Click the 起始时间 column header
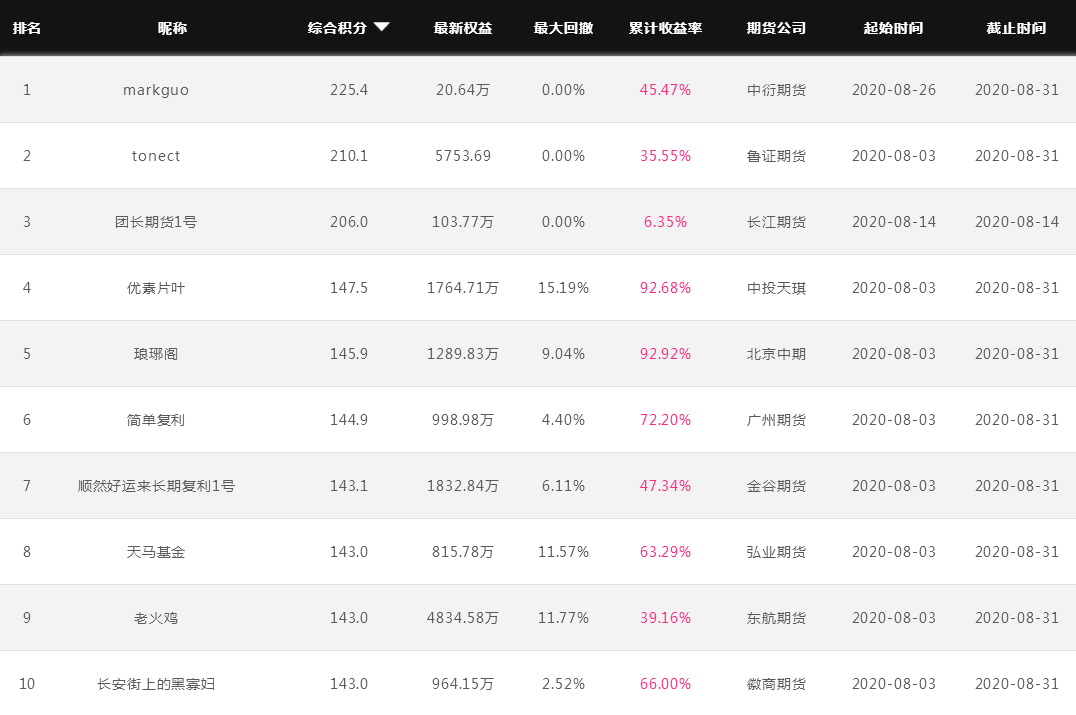 pos(893,28)
